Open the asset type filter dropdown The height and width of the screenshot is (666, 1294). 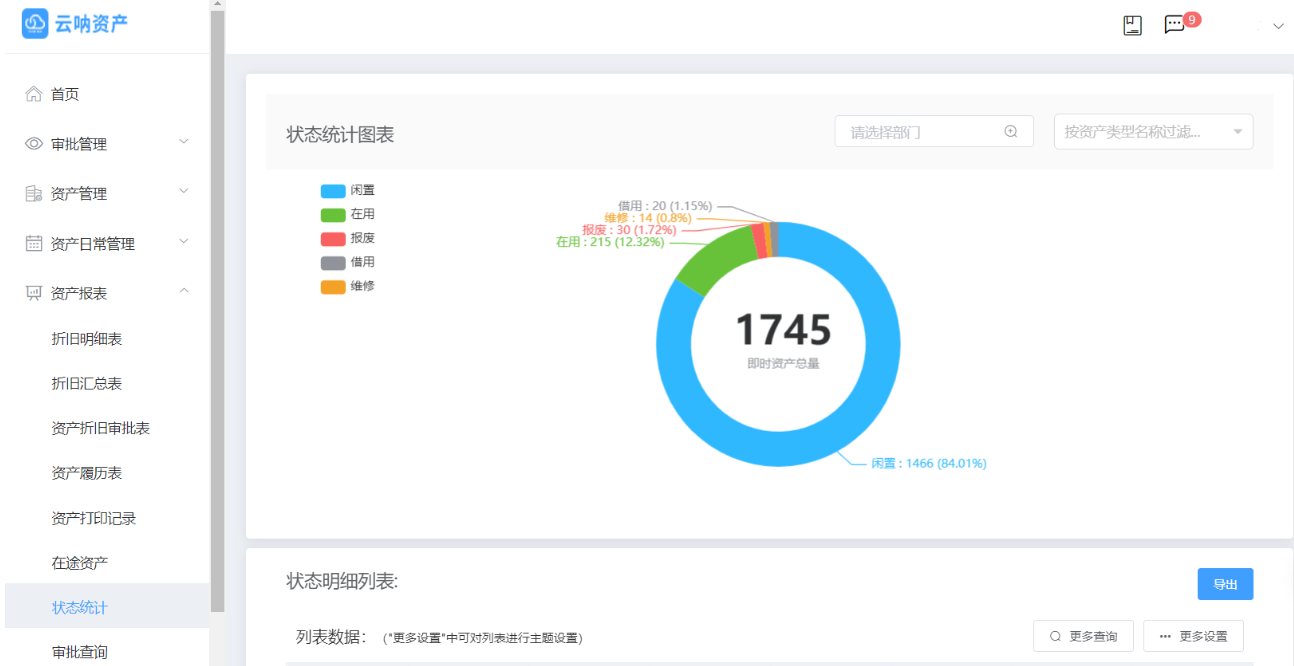click(x=1153, y=132)
